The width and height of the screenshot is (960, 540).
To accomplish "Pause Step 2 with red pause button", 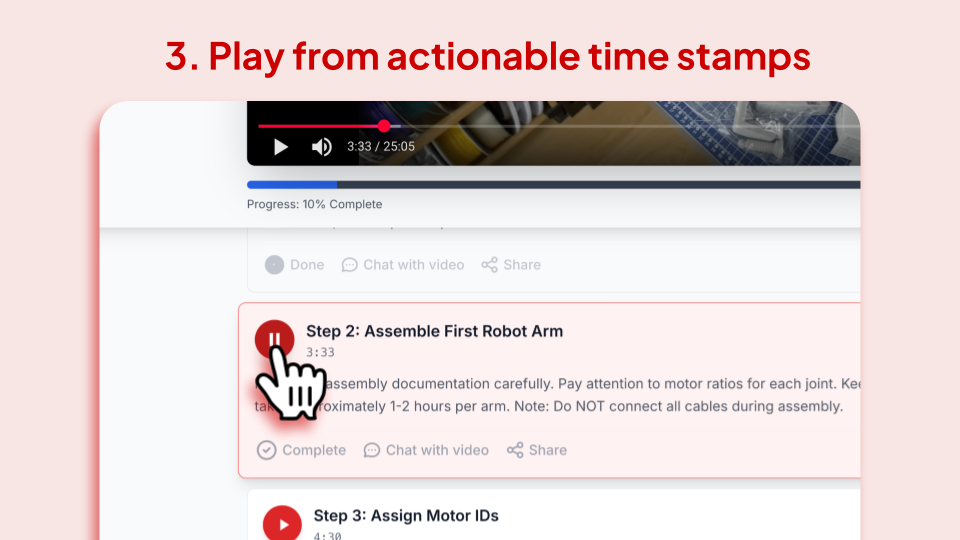I will pyautogui.click(x=274, y=339).
